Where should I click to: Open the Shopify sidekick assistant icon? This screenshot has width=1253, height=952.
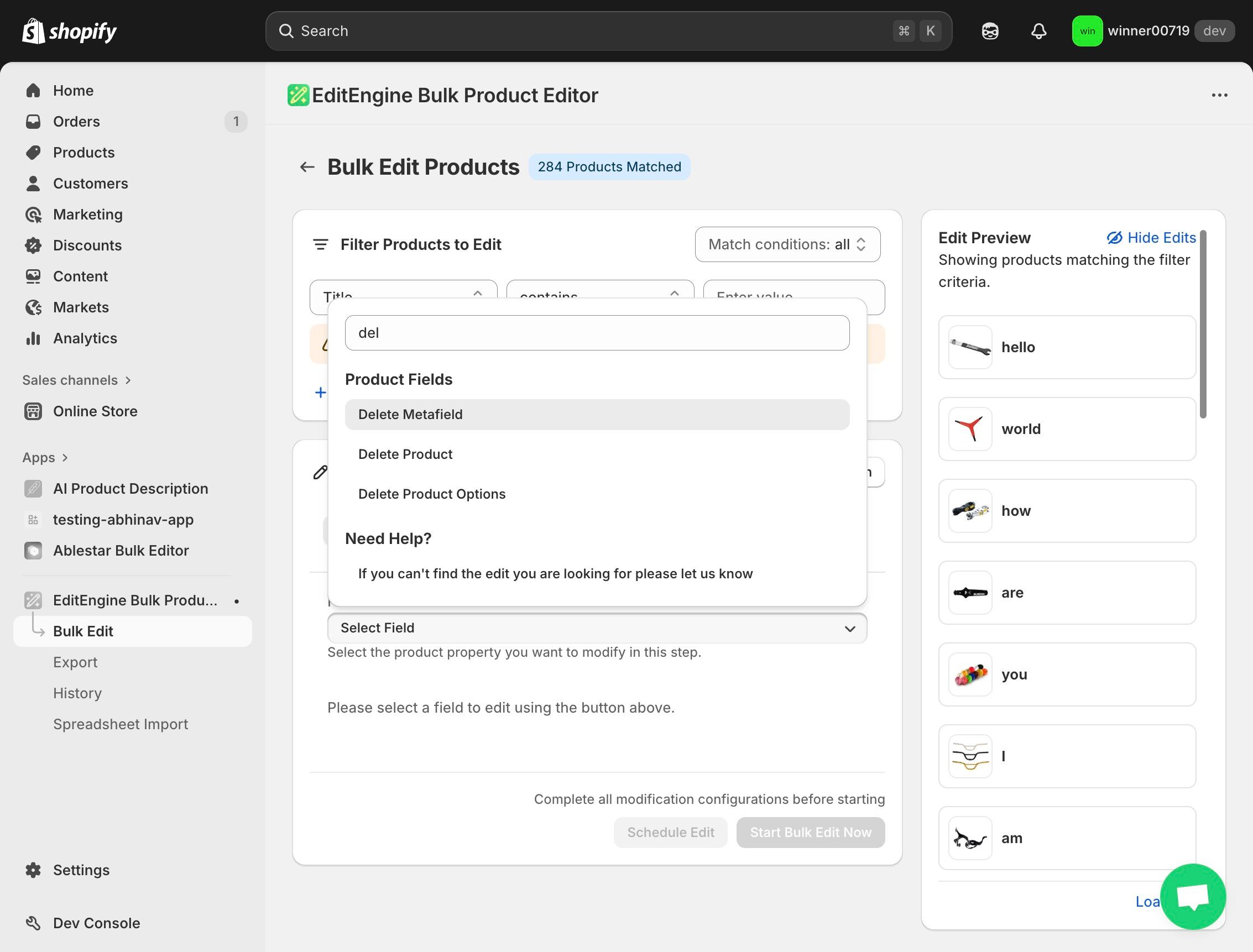coord(989,31)
